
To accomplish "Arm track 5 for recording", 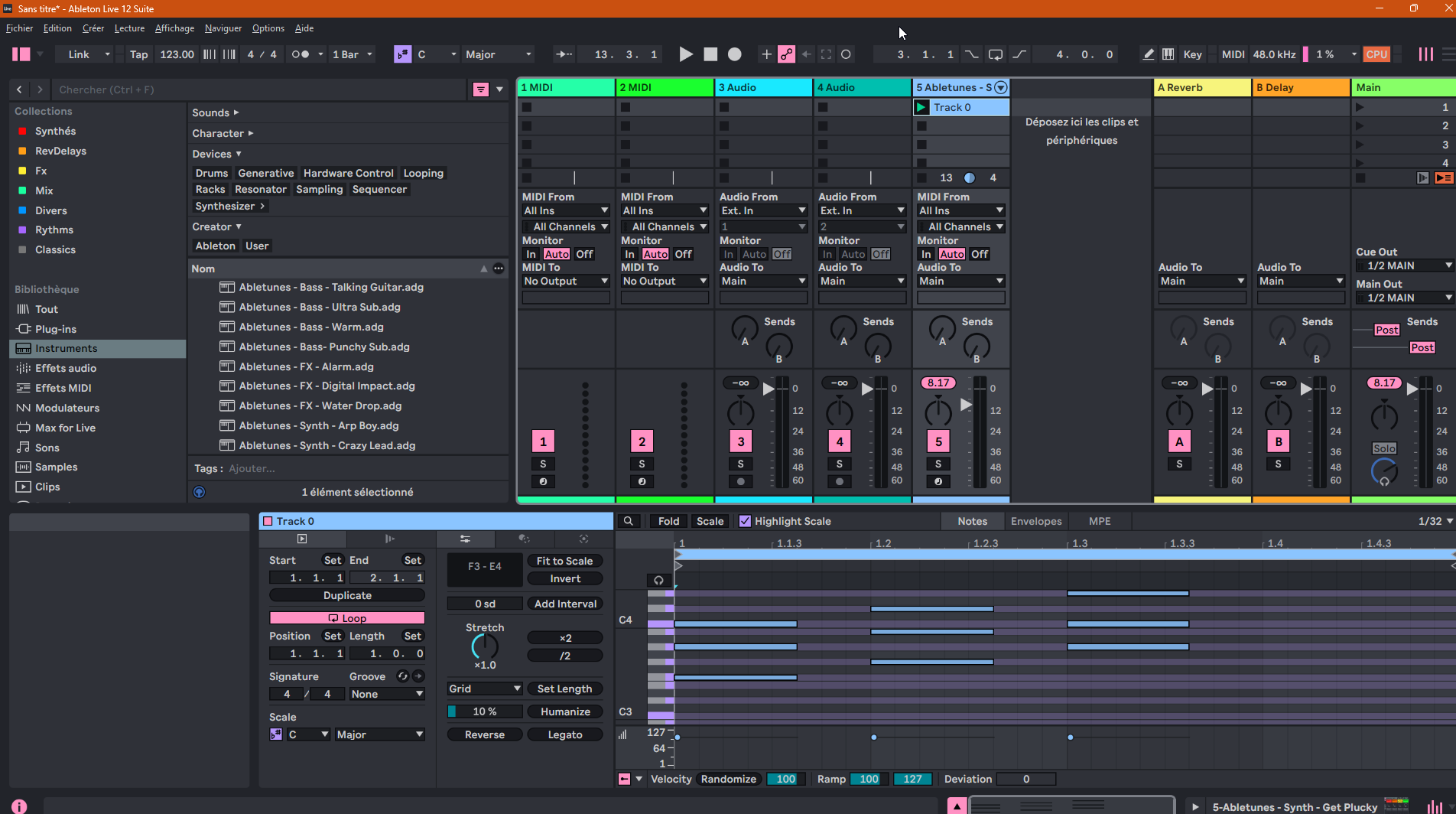I will pyautogui.click(x=938, y=481).
